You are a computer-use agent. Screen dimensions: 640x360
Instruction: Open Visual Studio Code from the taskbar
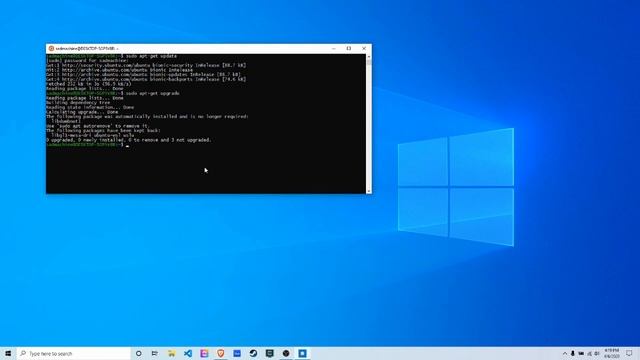click(188, 353)
